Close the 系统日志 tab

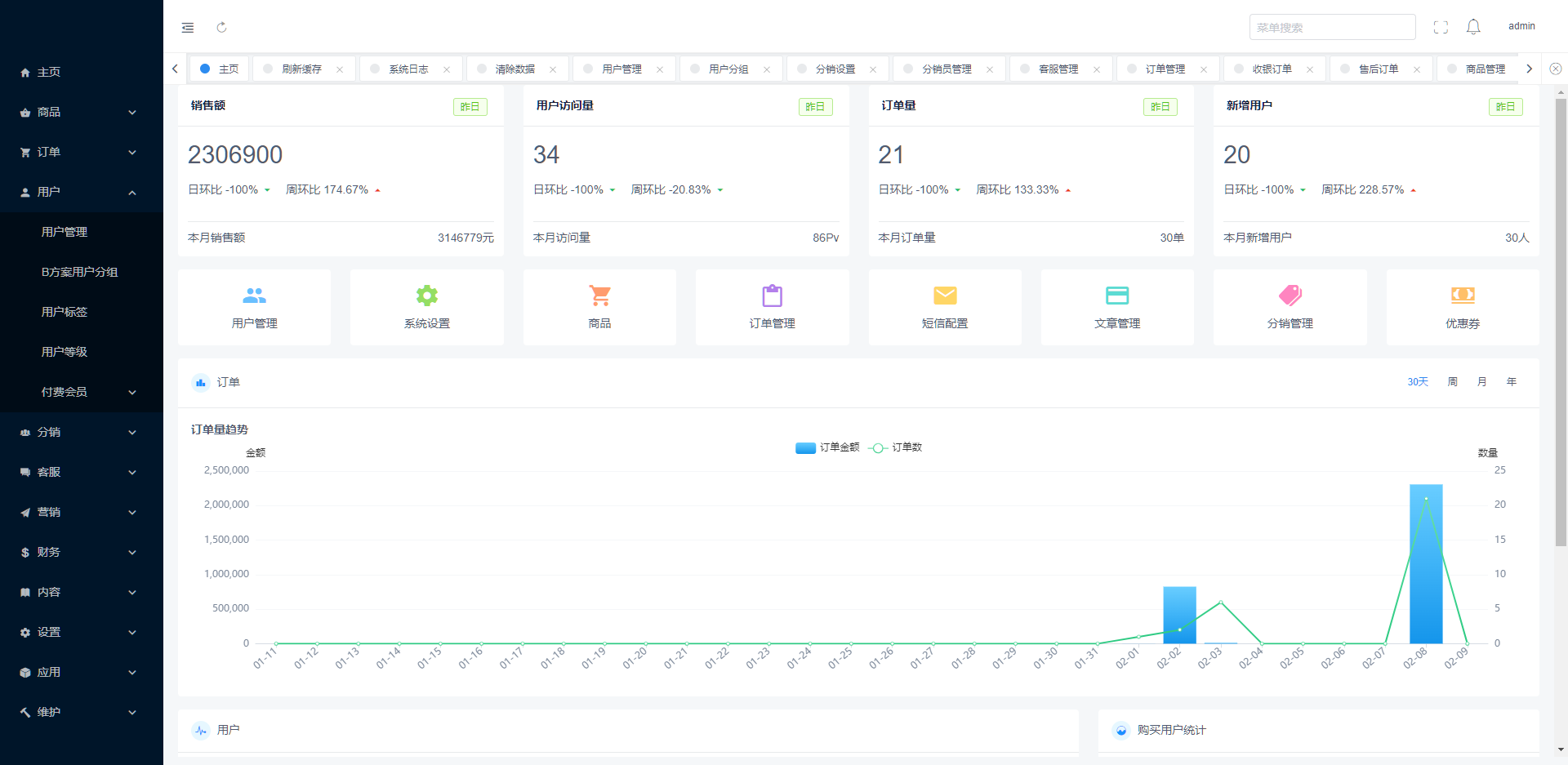(447, 69)
